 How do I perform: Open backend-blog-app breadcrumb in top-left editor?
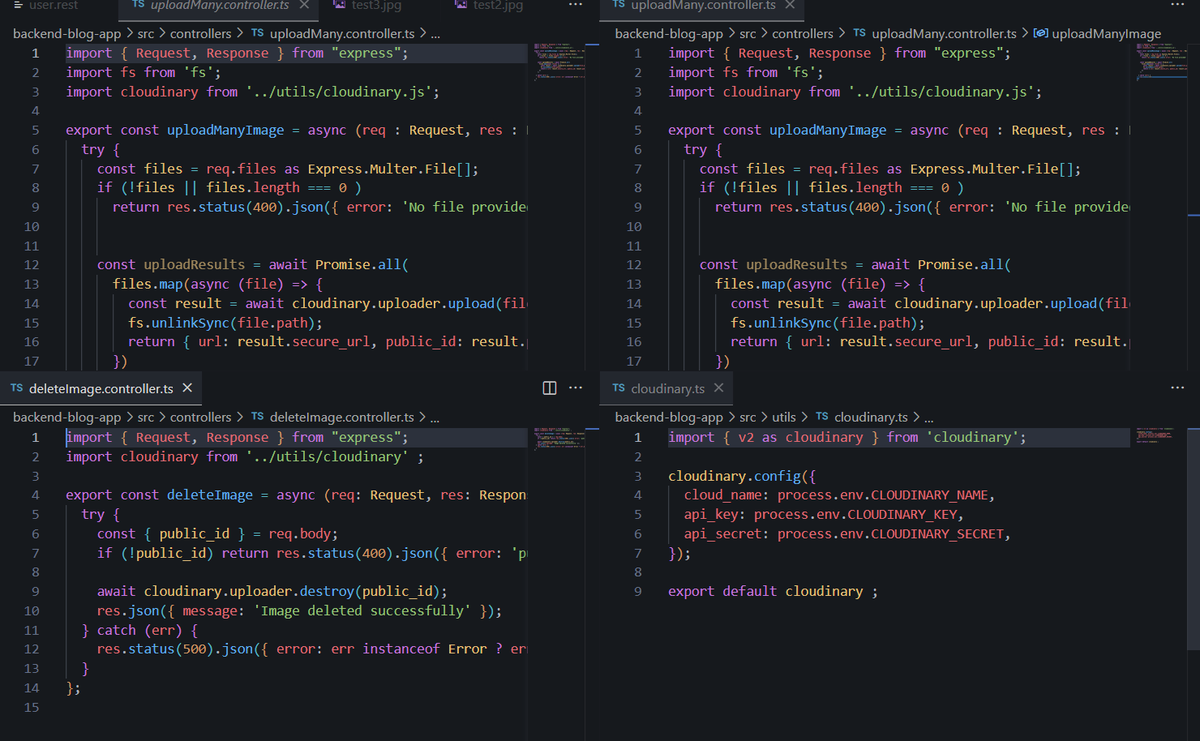tap(66, 34)
